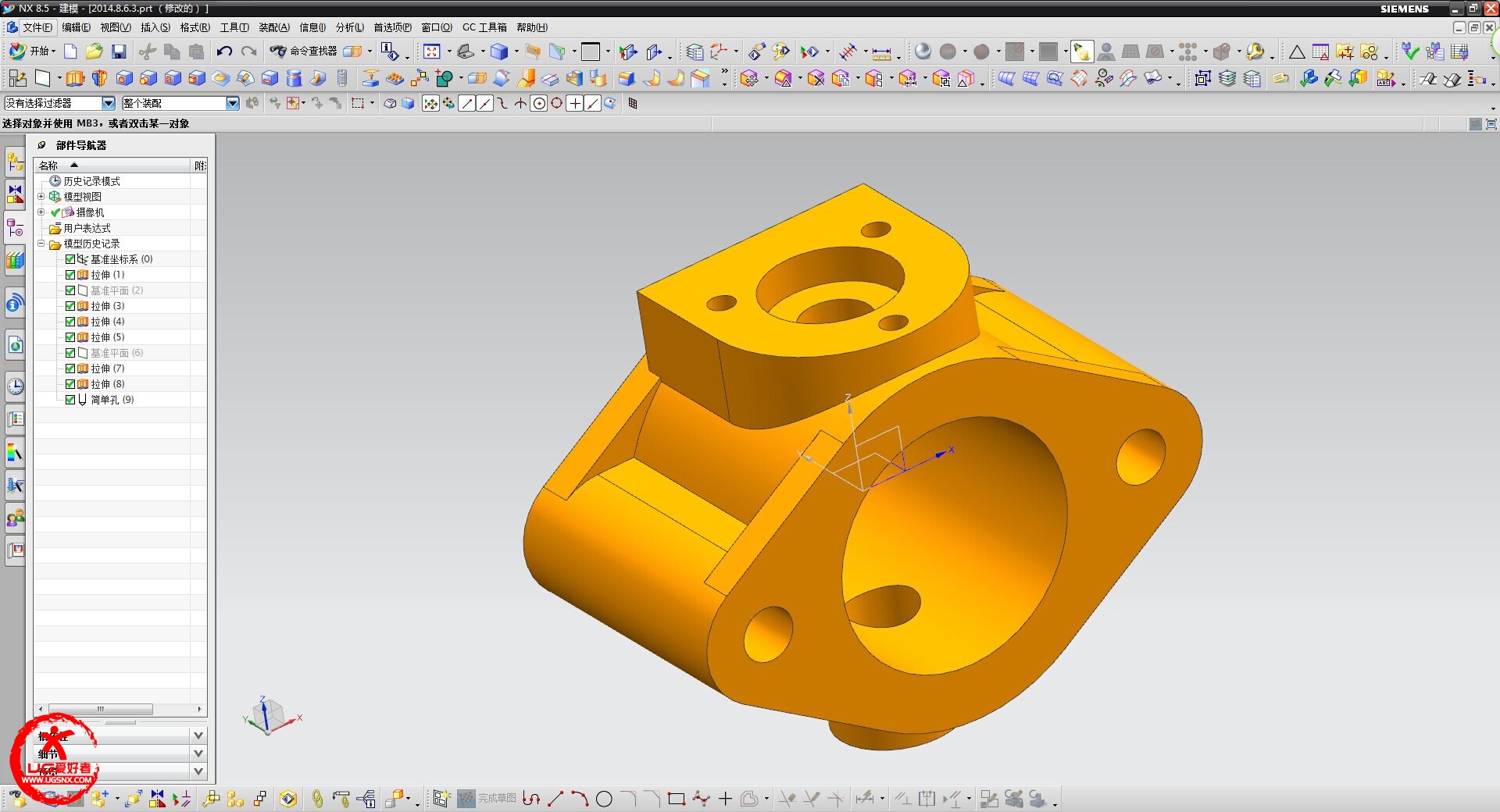Screen dimensions: 1500x812
Task: Toggle the 拉伸 (3) feature checkbox
Action: coord(70,306)
